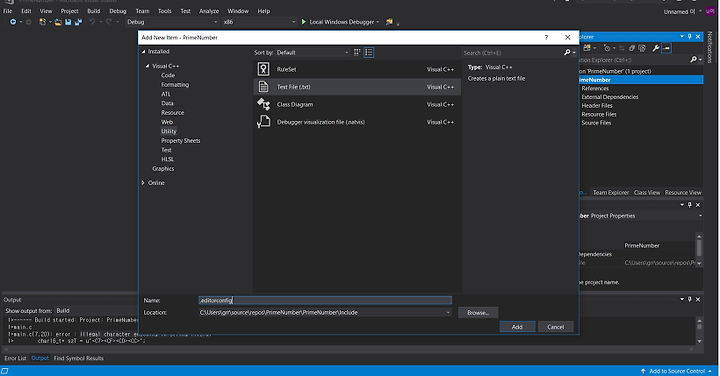The width and height of the screenshot is (720, 376).
Task: Switch dialog to medium icons list view
Action: (369, 52)
